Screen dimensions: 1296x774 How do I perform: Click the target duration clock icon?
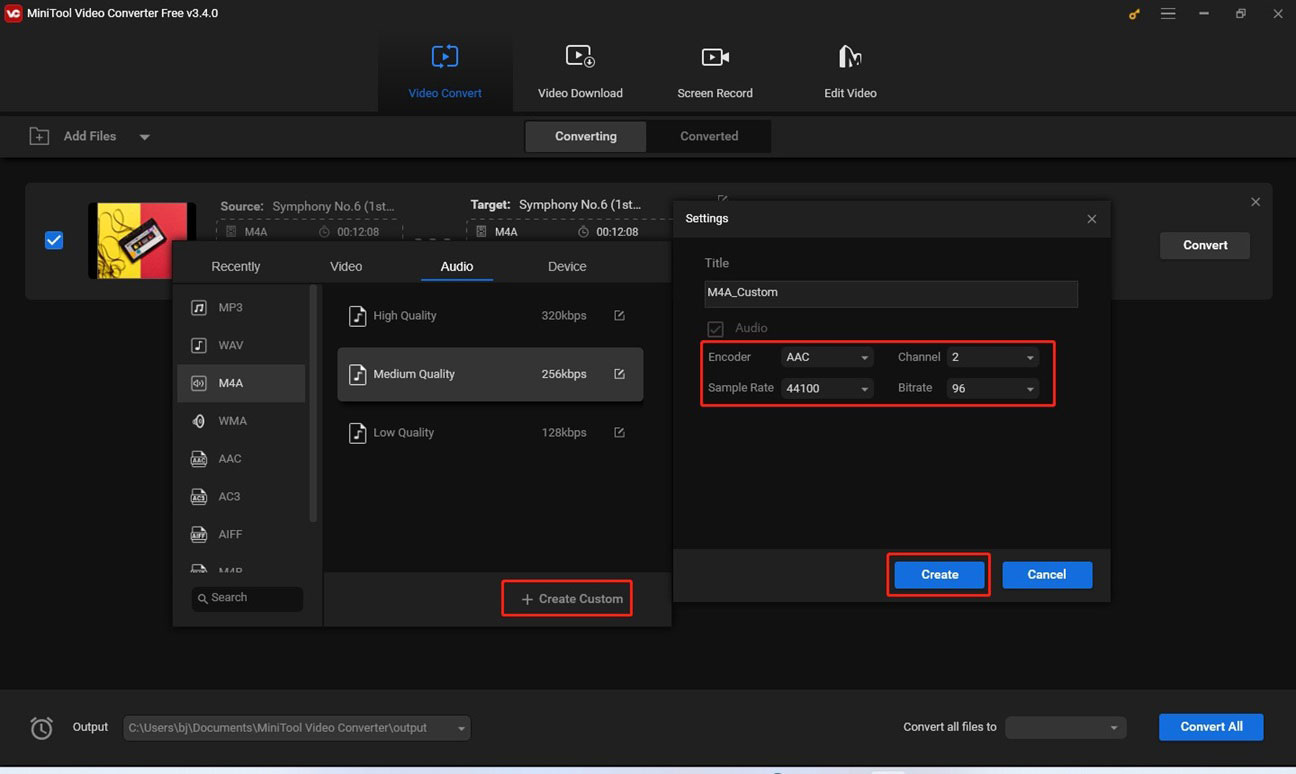(x=584, y=232)
